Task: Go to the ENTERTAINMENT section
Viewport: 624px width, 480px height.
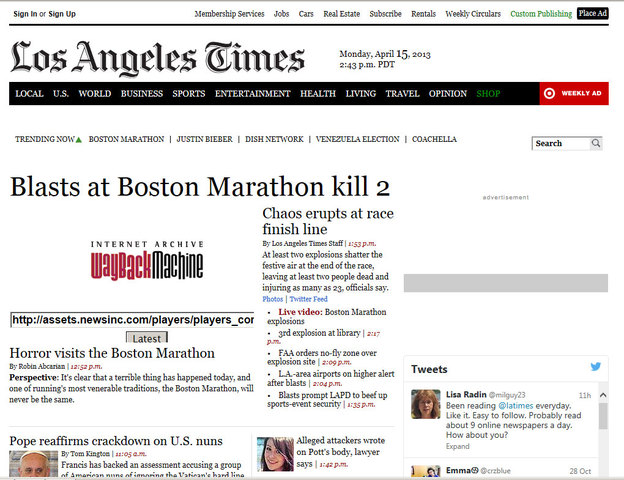Action: pos(252,94)
